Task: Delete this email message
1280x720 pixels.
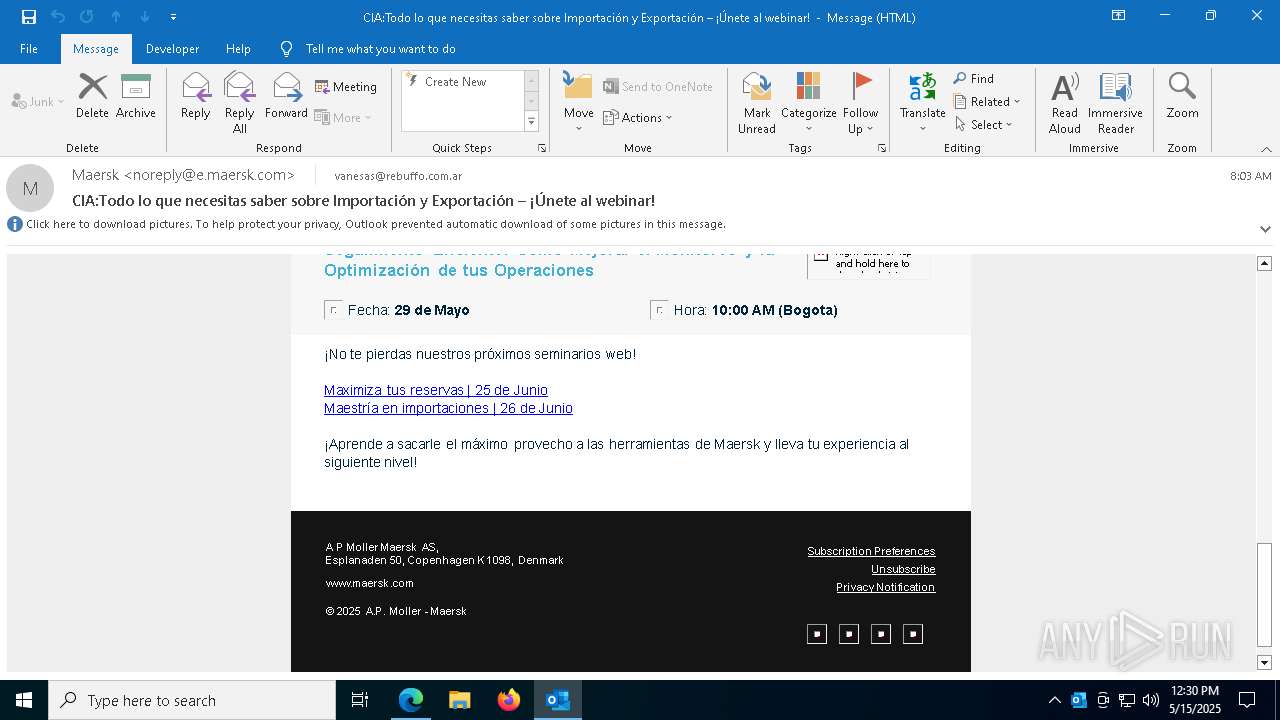Action: (92, 97)
